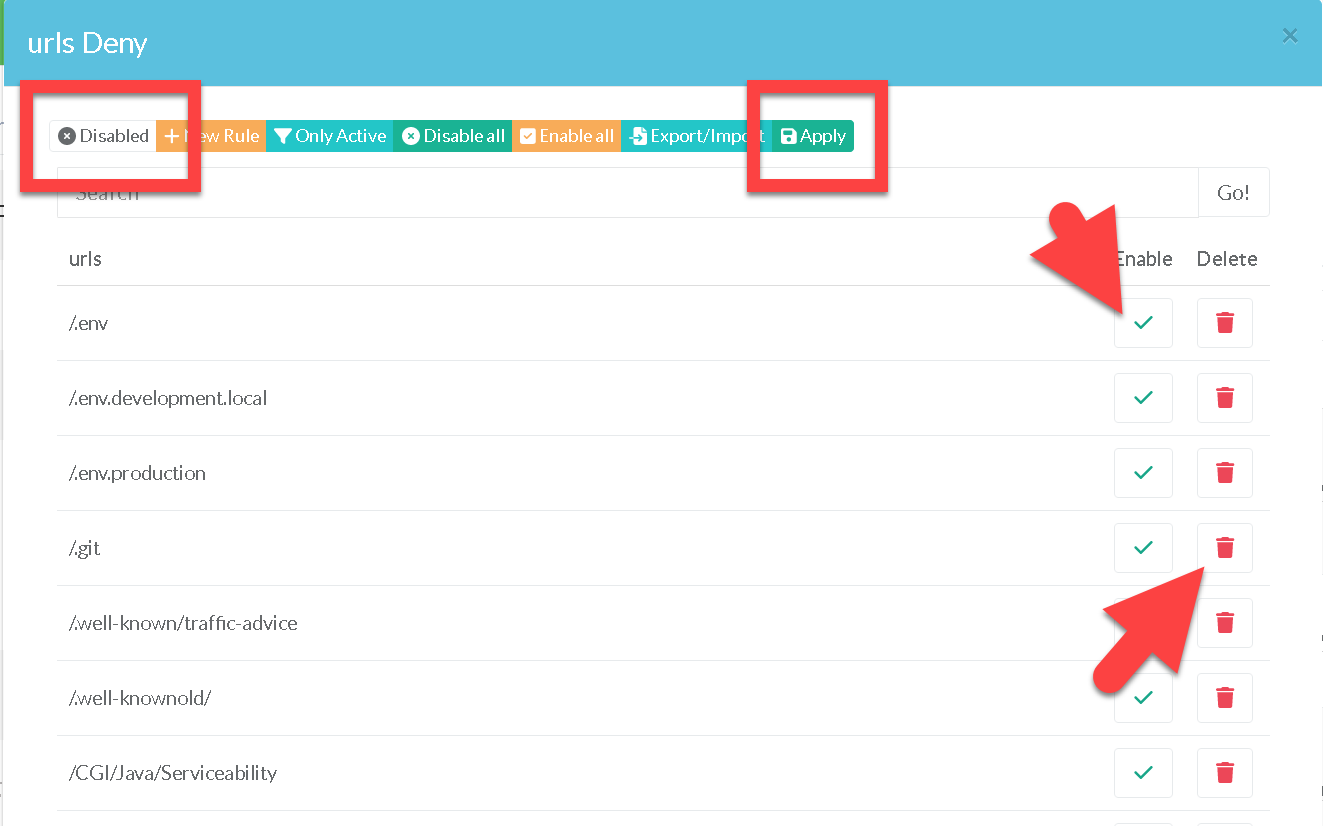Toggle enable for /.env.production

click(x=1143, y=473)
